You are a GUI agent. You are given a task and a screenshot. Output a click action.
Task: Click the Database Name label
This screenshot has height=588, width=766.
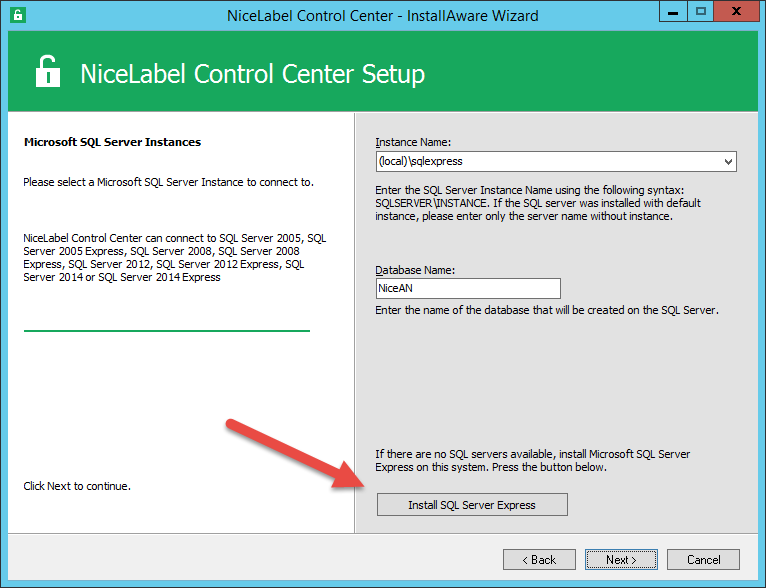415,270
